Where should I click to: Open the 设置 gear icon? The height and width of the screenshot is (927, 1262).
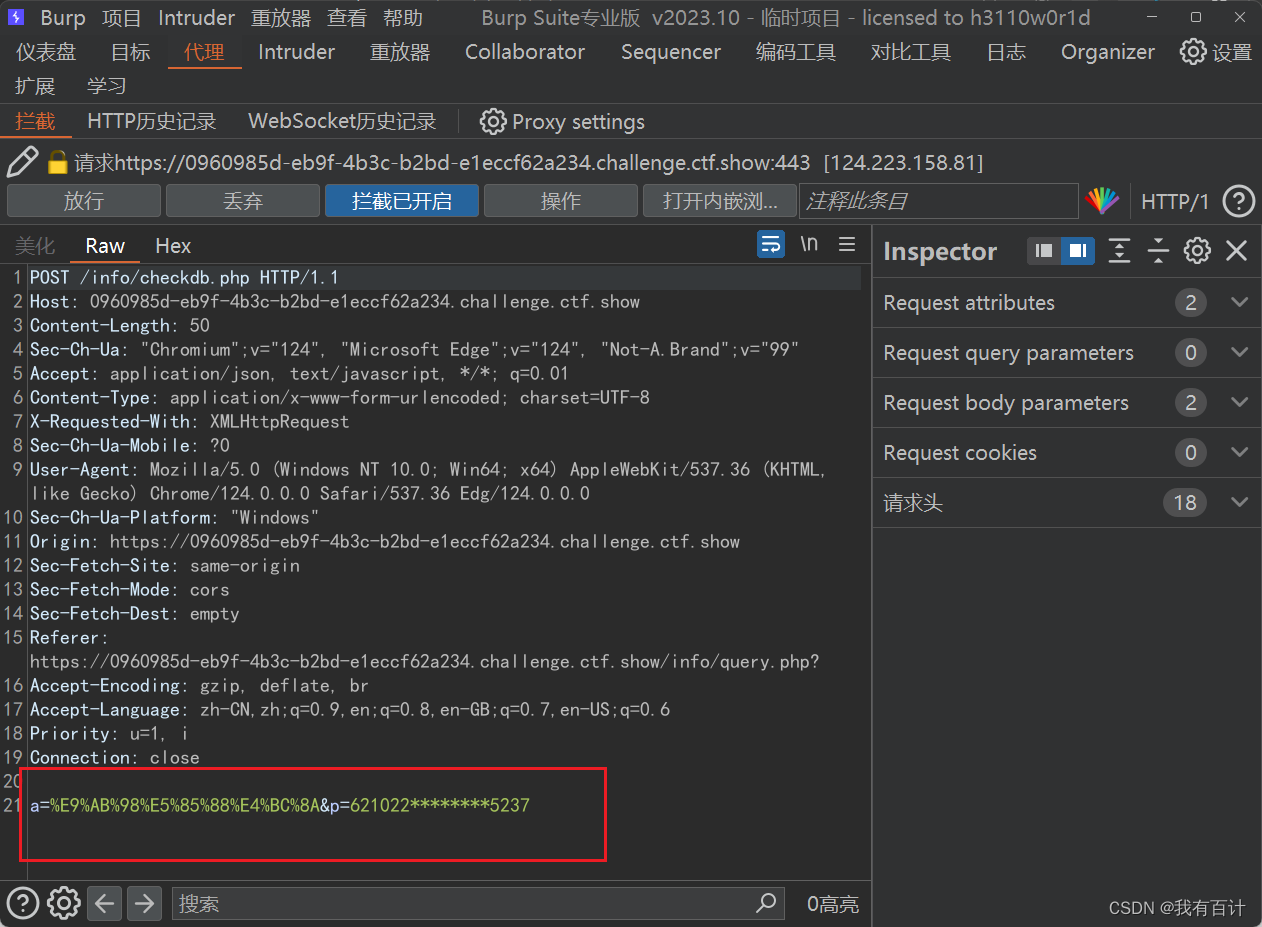(1193, 52)
